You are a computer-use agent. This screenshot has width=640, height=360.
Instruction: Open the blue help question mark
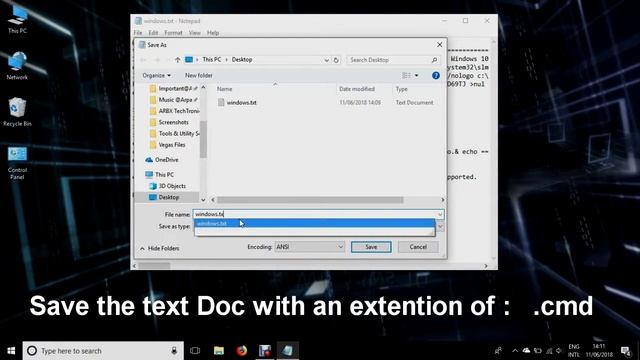pos(436,76)
